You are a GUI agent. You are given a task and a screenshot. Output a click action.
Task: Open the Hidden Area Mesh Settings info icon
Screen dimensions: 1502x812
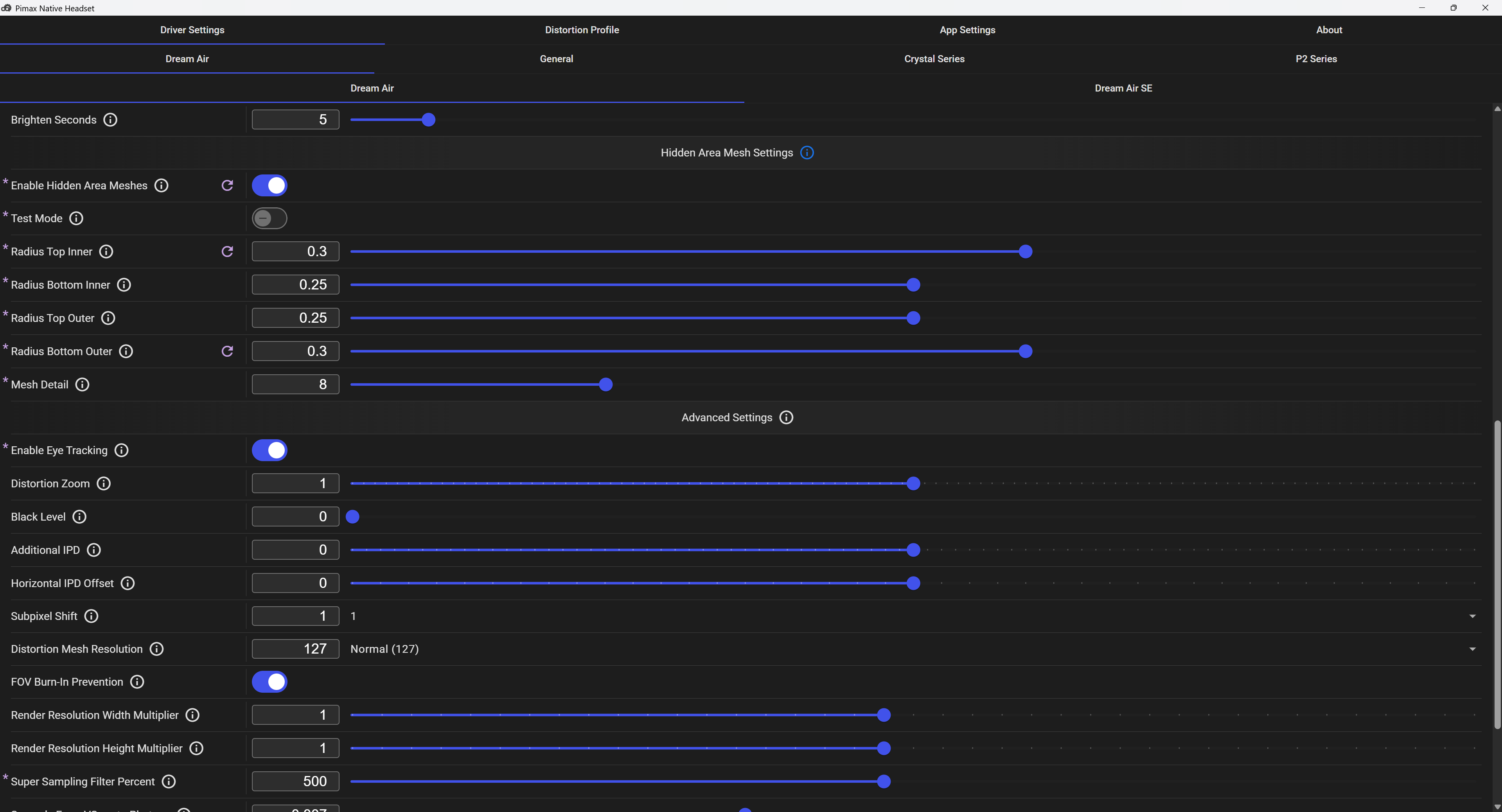[x=807, y=153]
